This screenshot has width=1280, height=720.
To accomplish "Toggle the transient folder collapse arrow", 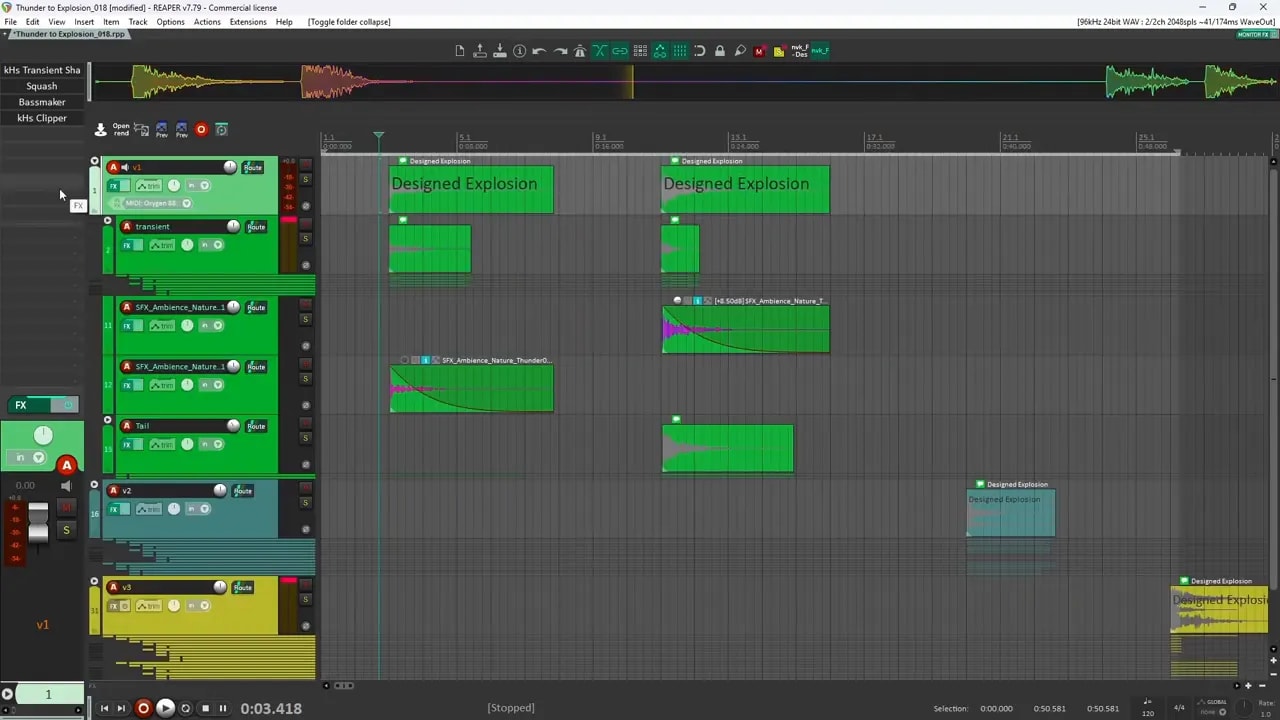I will (x=108, y=221).
